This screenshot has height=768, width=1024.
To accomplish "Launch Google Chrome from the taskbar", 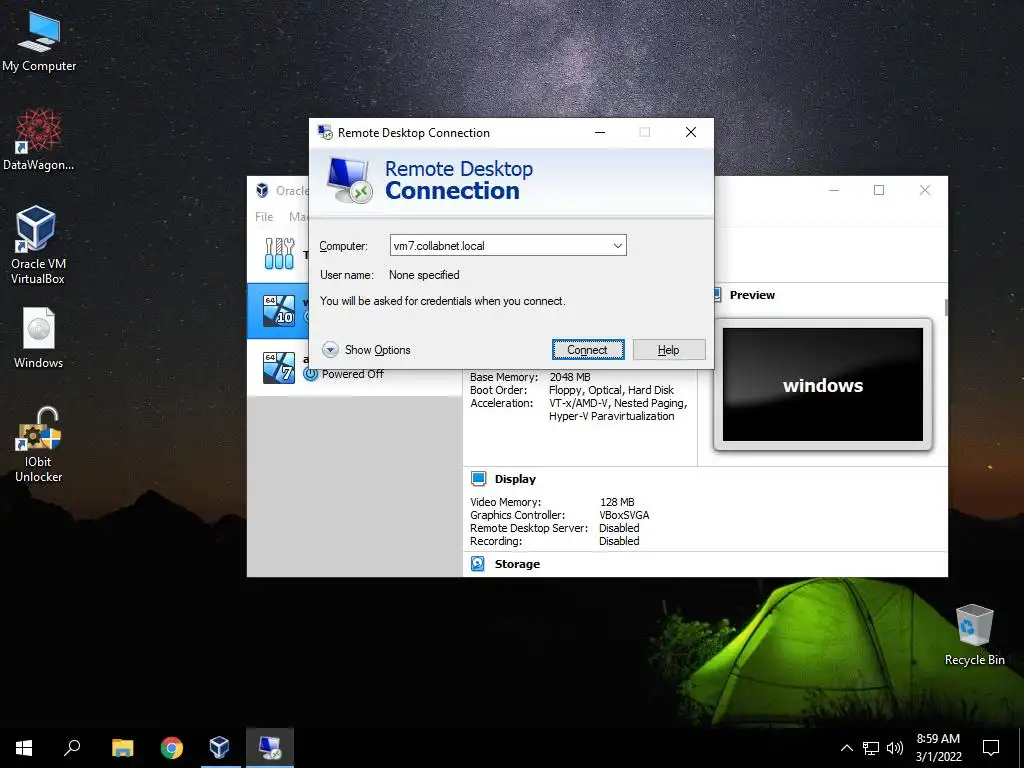I will (171, 748).
